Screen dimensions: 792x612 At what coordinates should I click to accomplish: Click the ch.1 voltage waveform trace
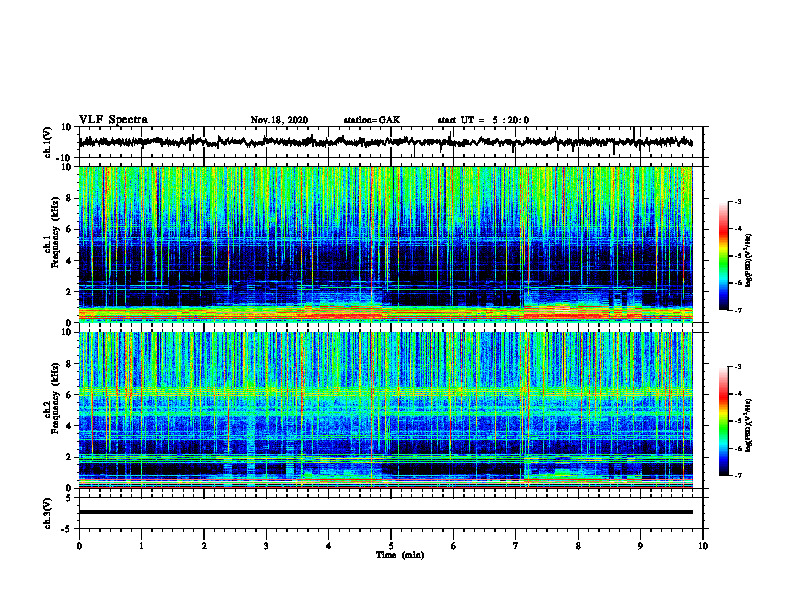tap(385, 142)
